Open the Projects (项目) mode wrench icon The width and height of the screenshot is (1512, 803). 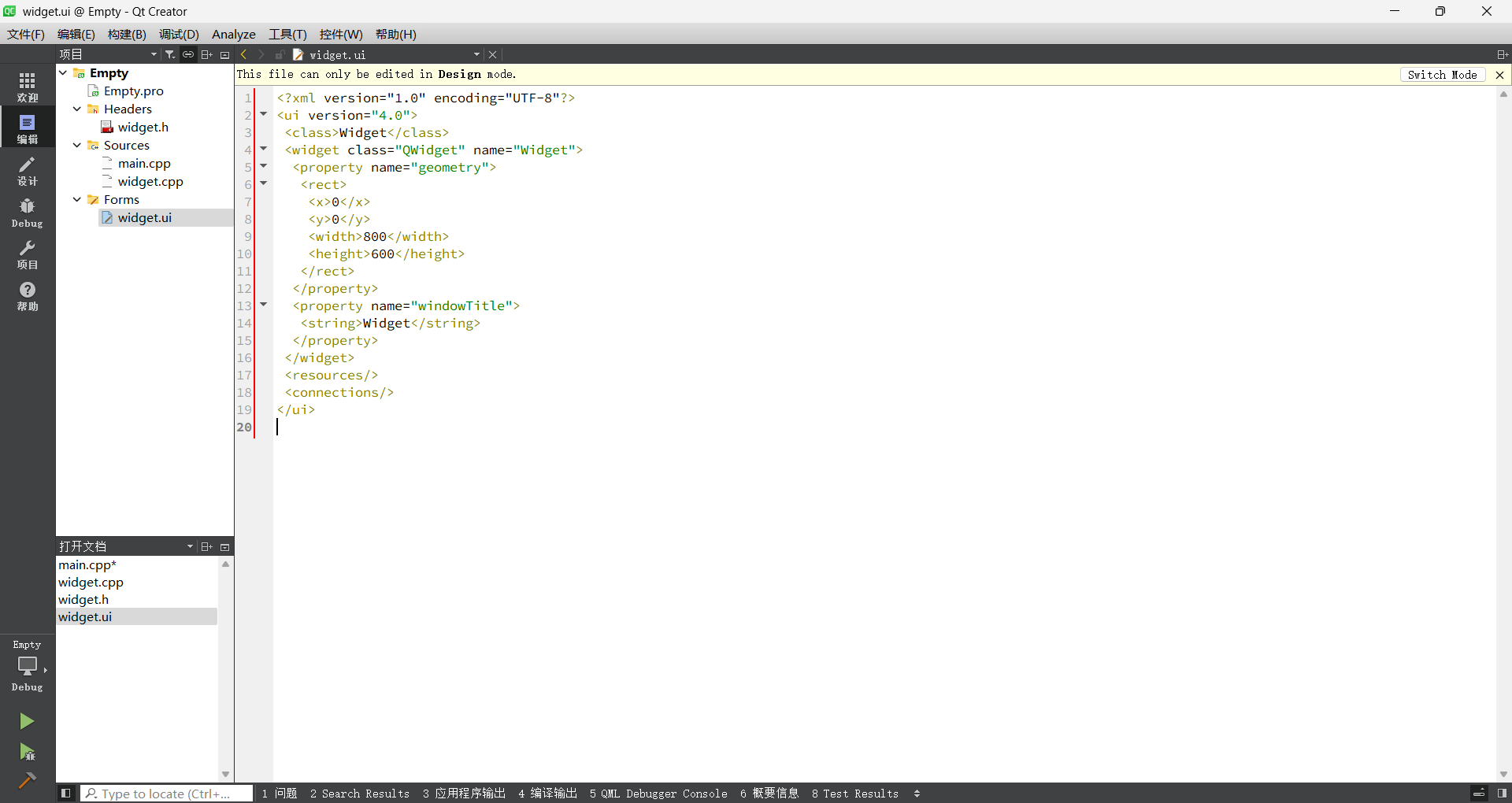[28, 254]
